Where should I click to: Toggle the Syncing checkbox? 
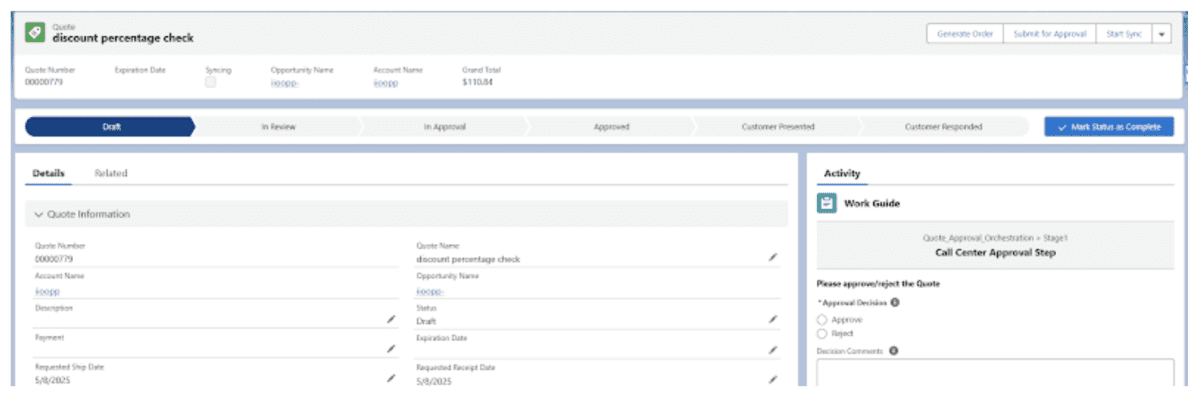pyautogui.click(x=210, y=83)
